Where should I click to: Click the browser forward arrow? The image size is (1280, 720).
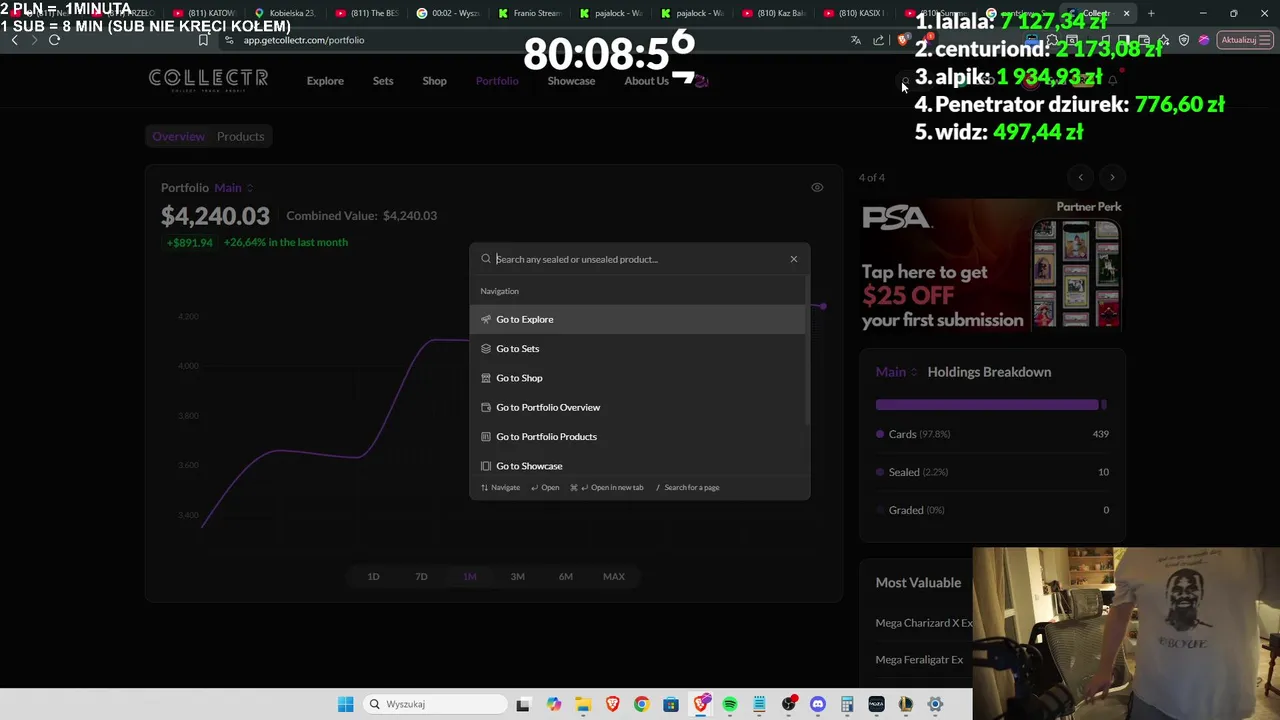34,40
